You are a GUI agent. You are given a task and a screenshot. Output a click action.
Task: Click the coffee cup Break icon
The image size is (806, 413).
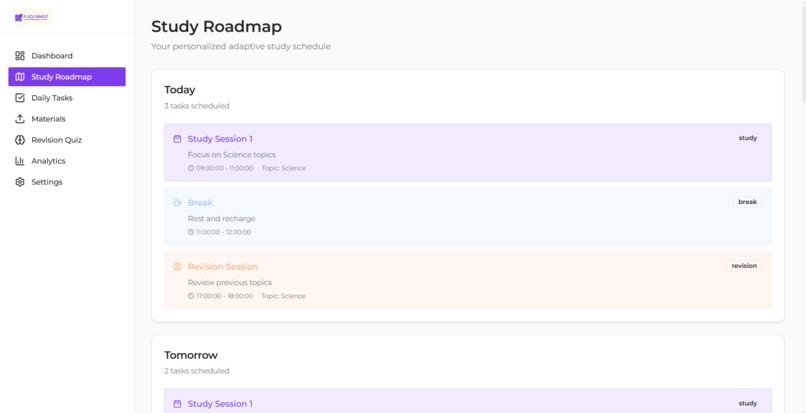click(x=177, y=203)
